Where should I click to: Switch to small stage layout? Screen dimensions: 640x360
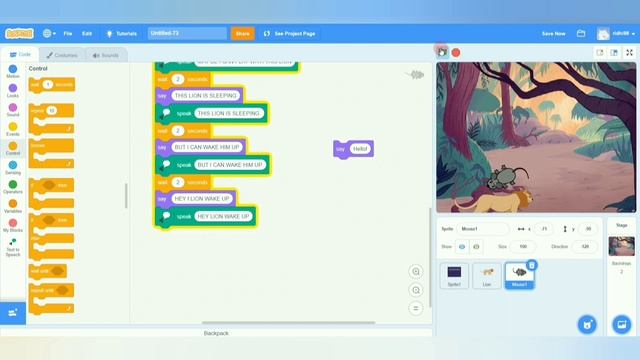click(600, 53)
